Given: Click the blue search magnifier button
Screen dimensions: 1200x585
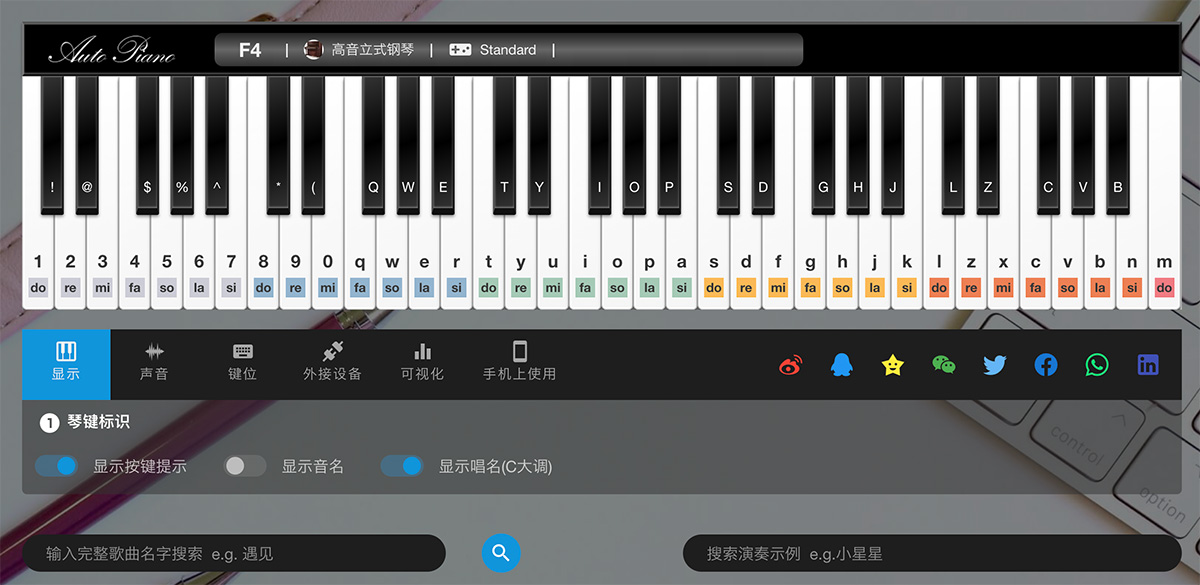Looking at the screenshot, I should pos(501,552).
